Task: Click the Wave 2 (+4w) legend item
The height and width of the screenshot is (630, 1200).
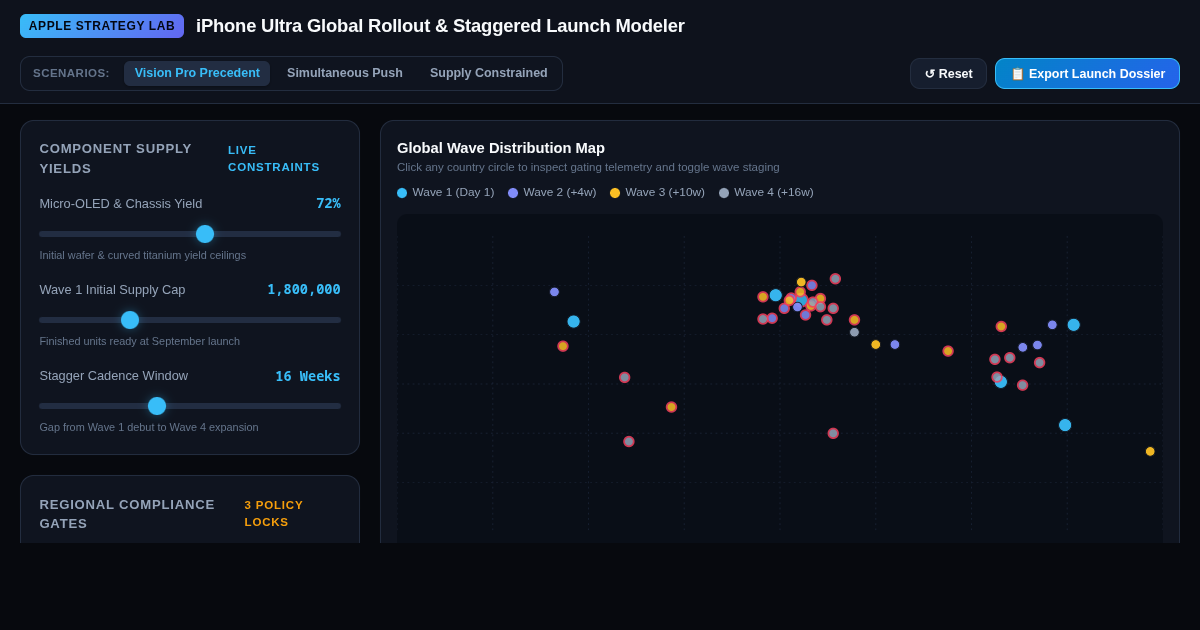Action: [552, 193]
